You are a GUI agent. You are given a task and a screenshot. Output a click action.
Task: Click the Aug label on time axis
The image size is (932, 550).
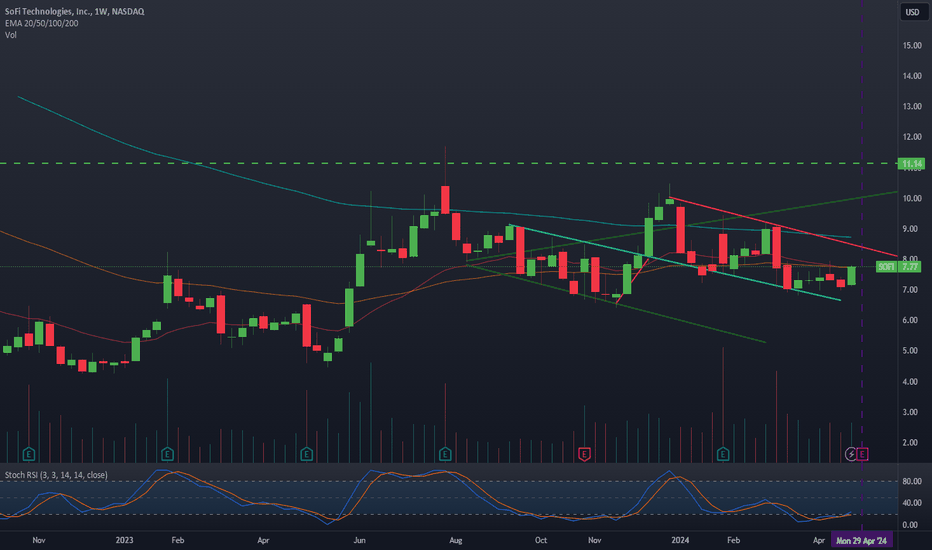[x=455, y=540]
